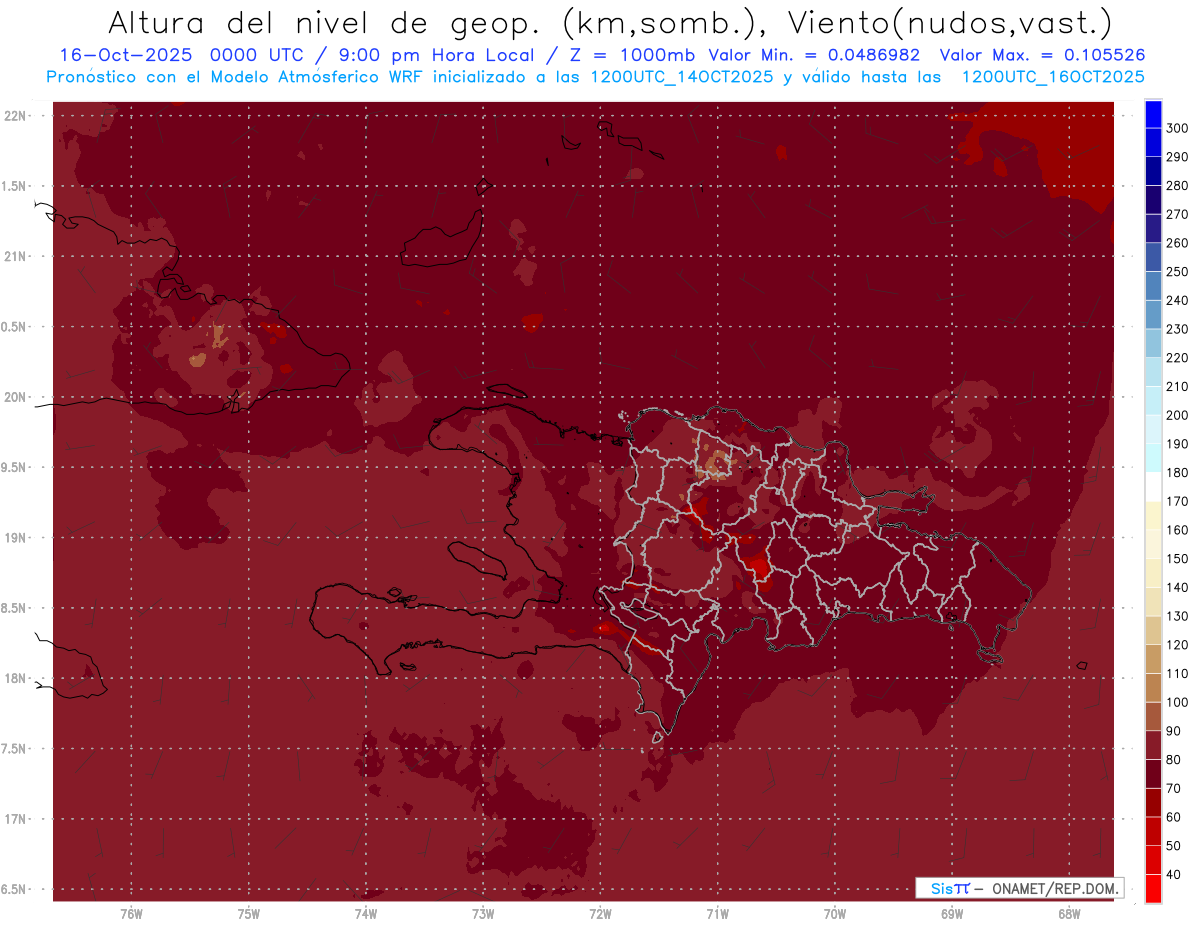Click the color bar value "270"
Screen dimensions: 1200x927
pos(1177,214)
